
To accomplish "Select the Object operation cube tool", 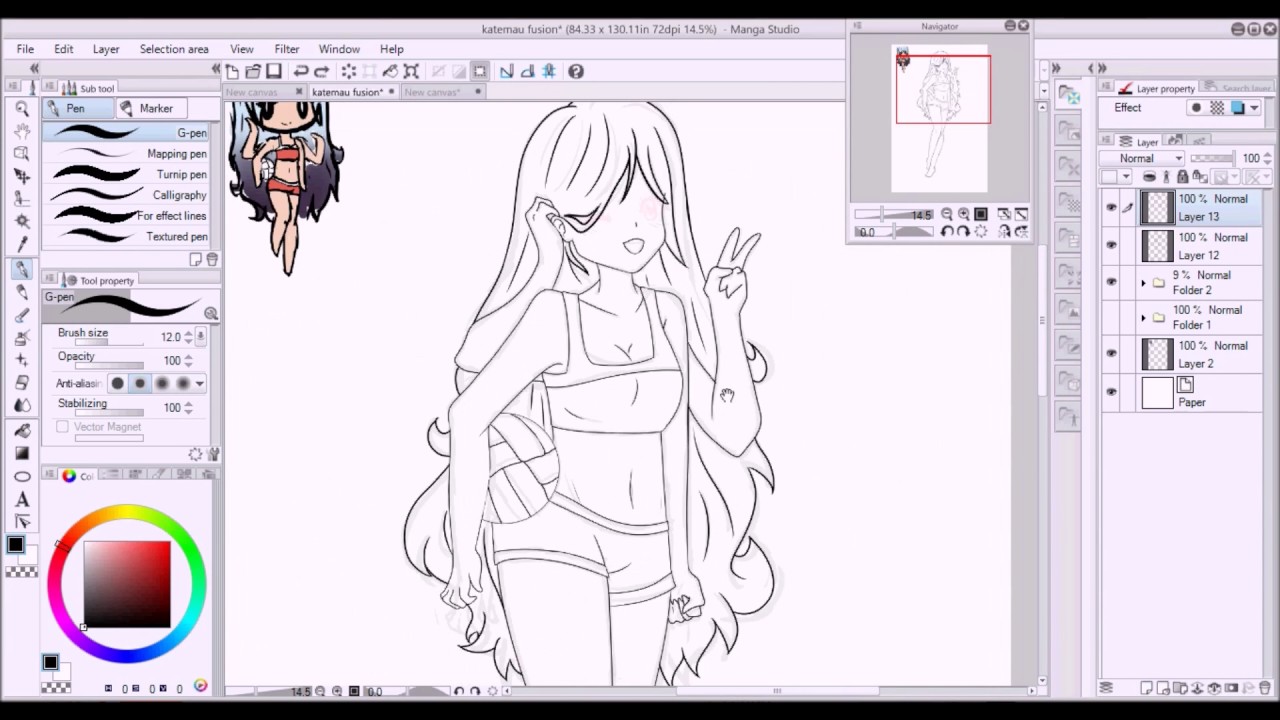I will (x=21, y=153).
